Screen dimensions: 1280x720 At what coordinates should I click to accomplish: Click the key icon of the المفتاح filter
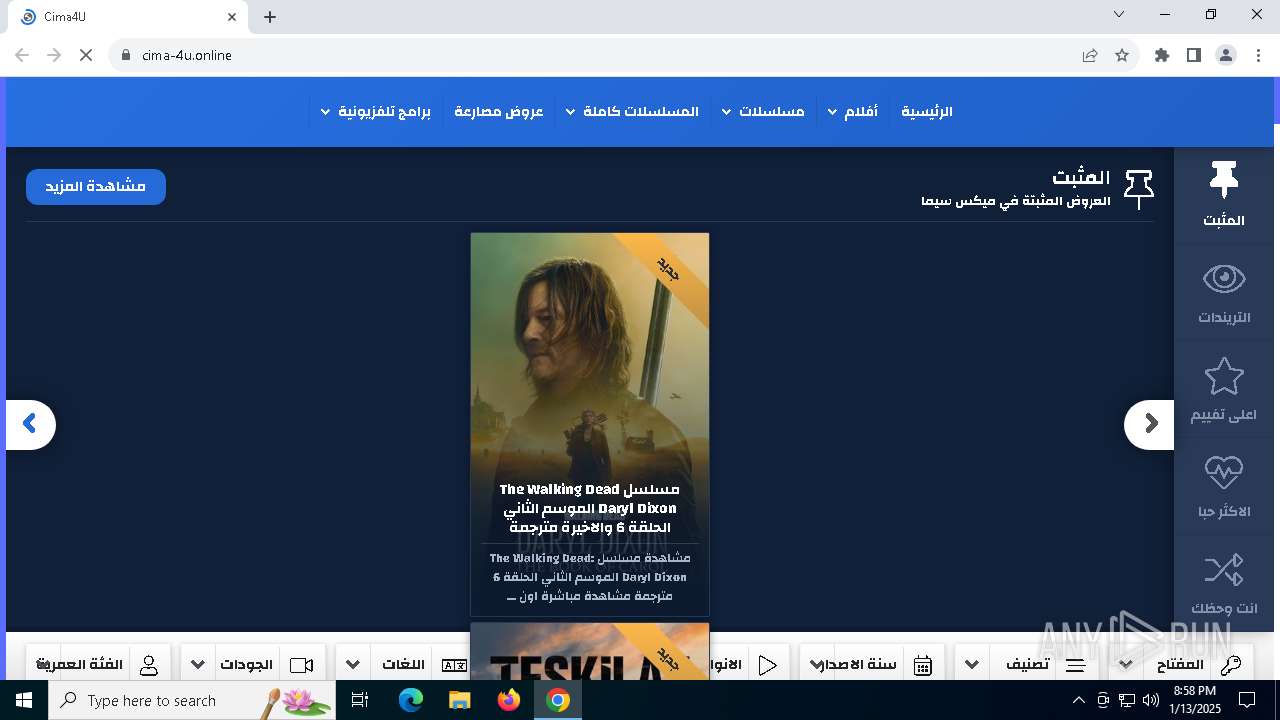1231,665
